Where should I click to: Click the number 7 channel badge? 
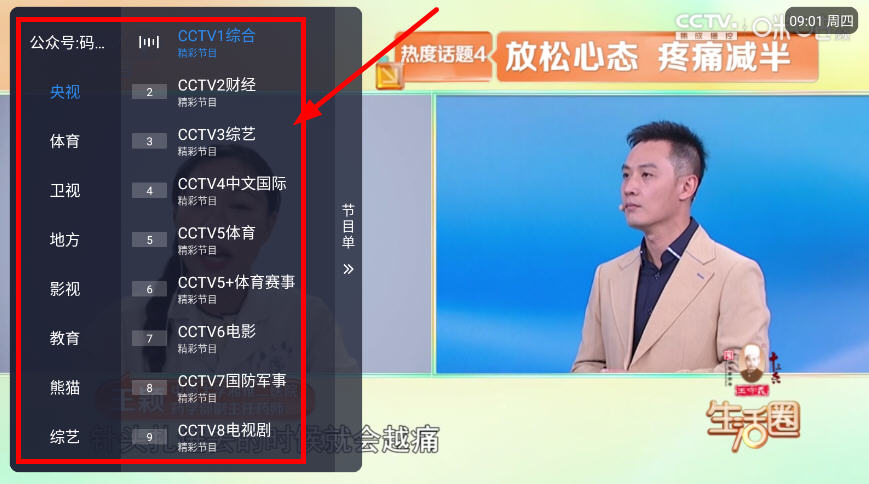149,338
